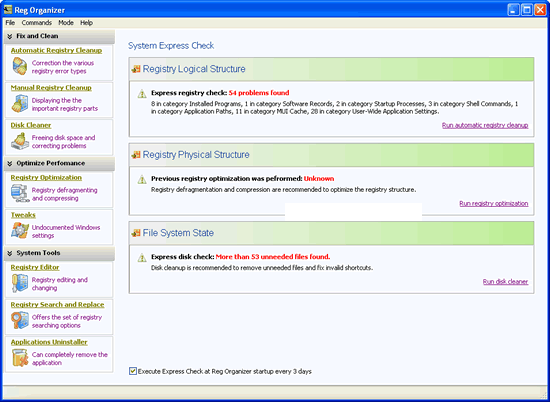The height and width of the screenshot is (402, 550).
Task: Click 'Disk cleanup is recommended' description line
Action: [262, 268]
